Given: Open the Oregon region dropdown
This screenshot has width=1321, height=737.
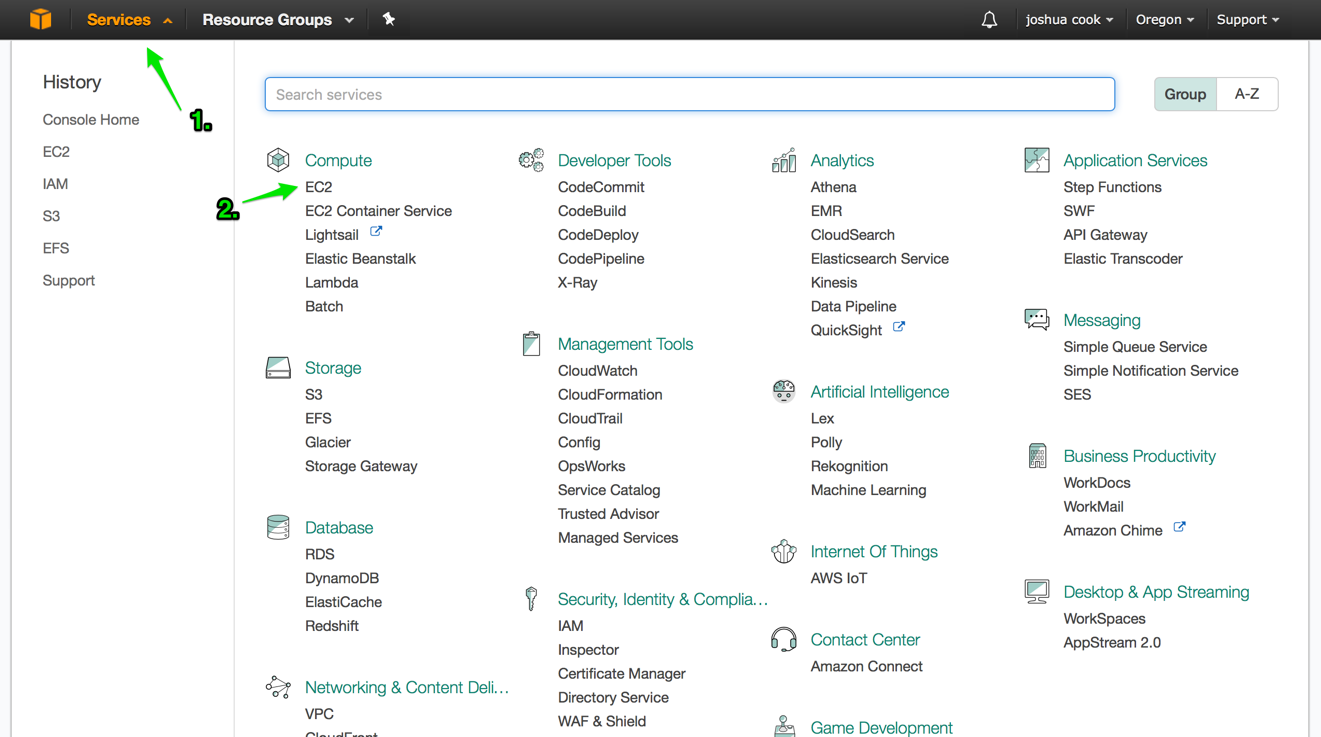Looking at the screenshot, I should point(1165,19).
